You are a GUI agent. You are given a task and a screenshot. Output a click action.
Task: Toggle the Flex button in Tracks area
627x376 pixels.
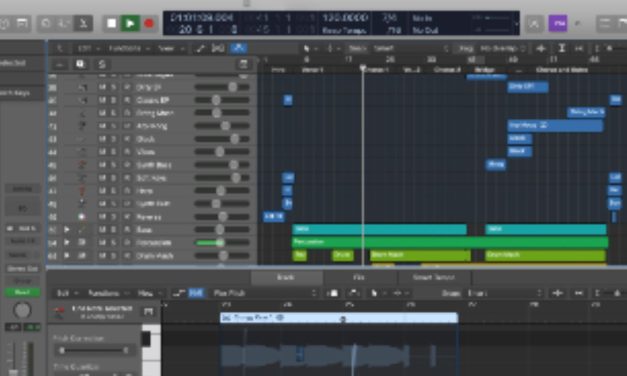click(x=218, y=48)
